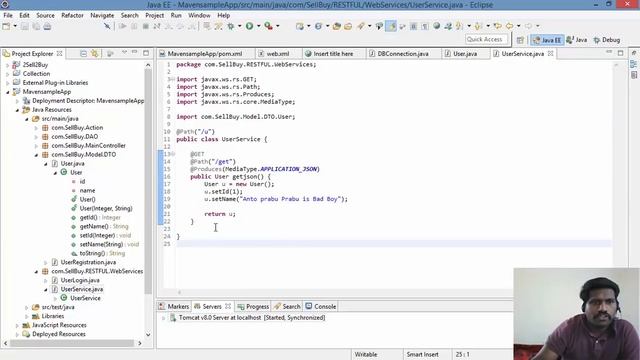
Task: Click the Quick Access search field
Action: pyautogui.click(x=487, y=39)
